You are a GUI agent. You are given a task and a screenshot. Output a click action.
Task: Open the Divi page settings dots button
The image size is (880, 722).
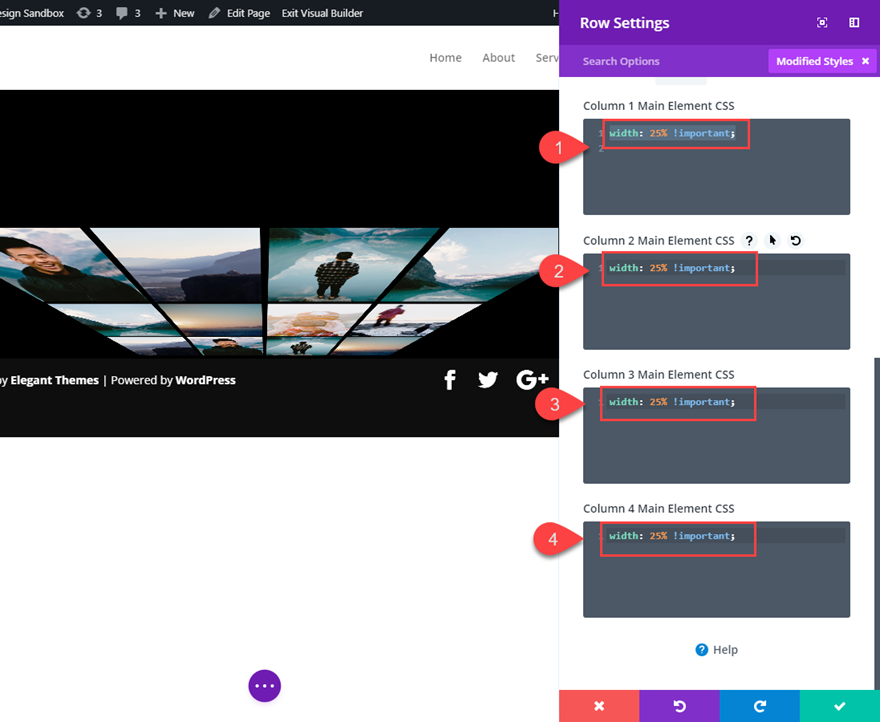click(x=264, y=686)
